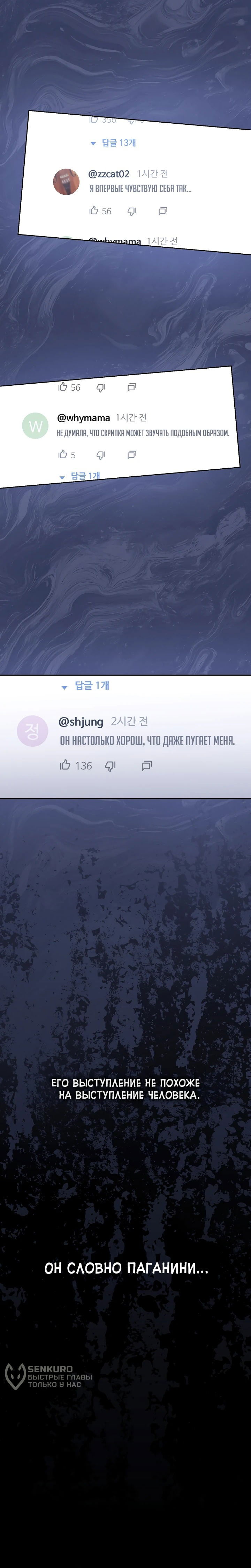
Task: Expand 답글 1개 replies below @whymama comment
Action: coord(80,476)
